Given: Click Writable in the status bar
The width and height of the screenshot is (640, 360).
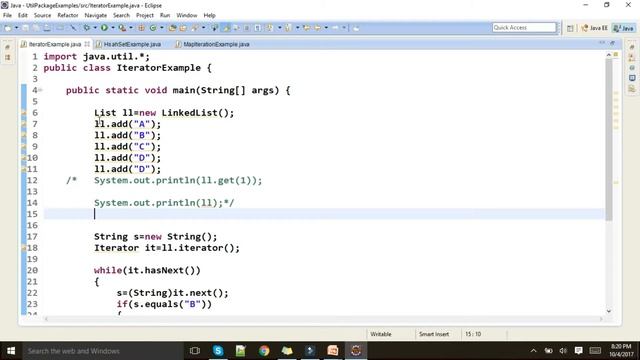Looking at the screenshot, I should [x=381, y=334].
